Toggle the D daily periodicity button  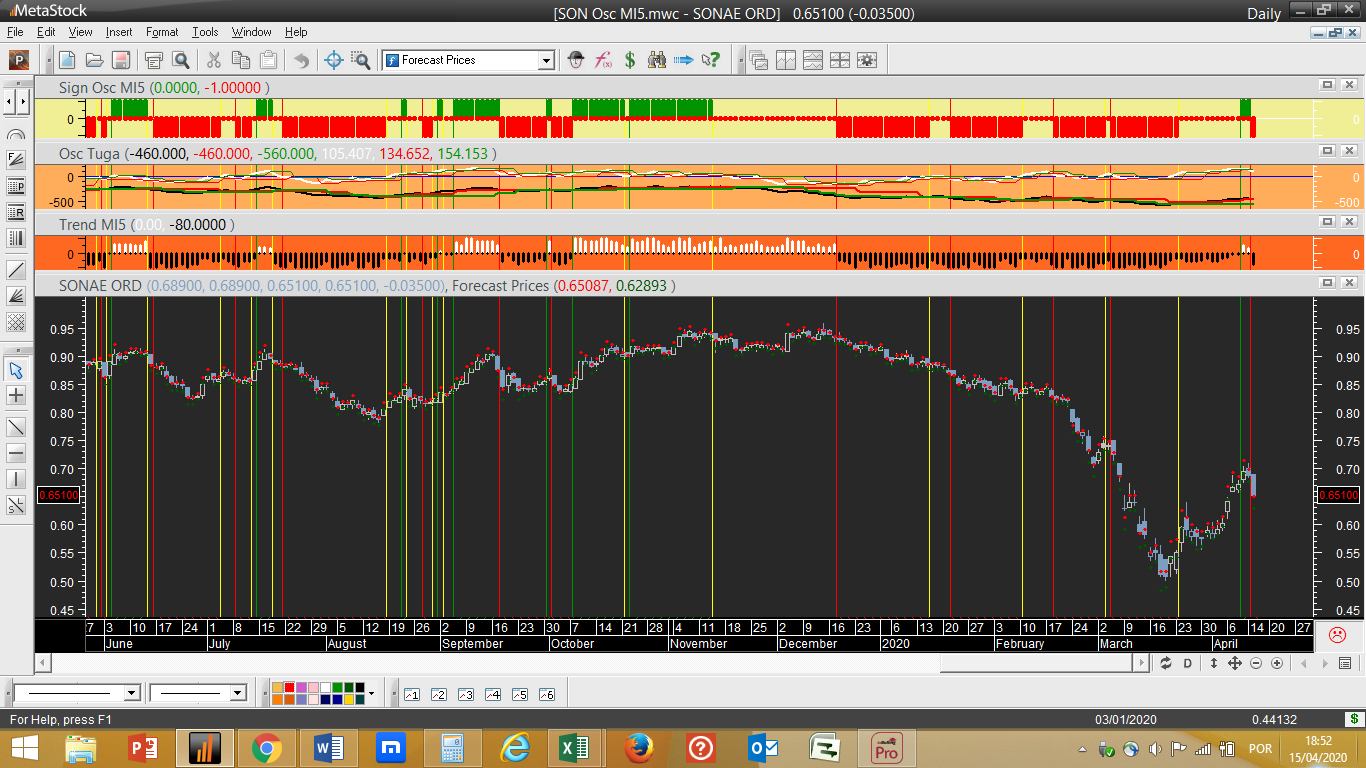(1188, 663)
